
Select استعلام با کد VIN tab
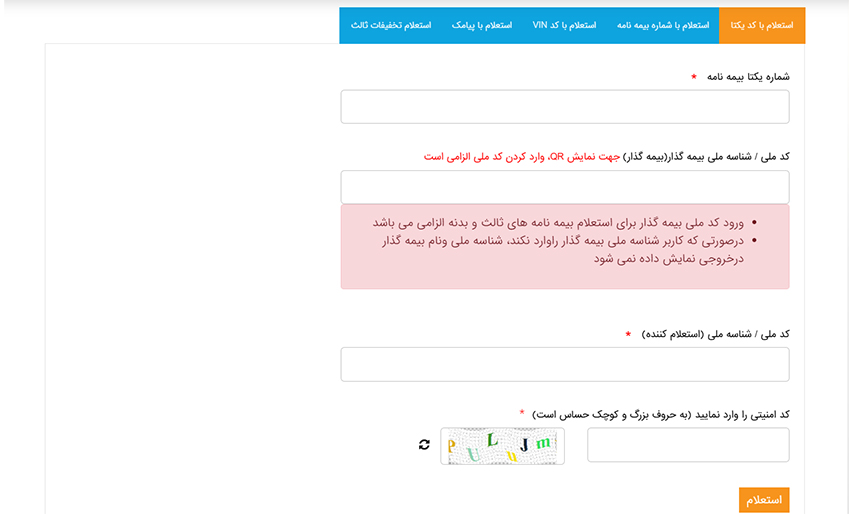pyautogui.click(x=564, y=25)
